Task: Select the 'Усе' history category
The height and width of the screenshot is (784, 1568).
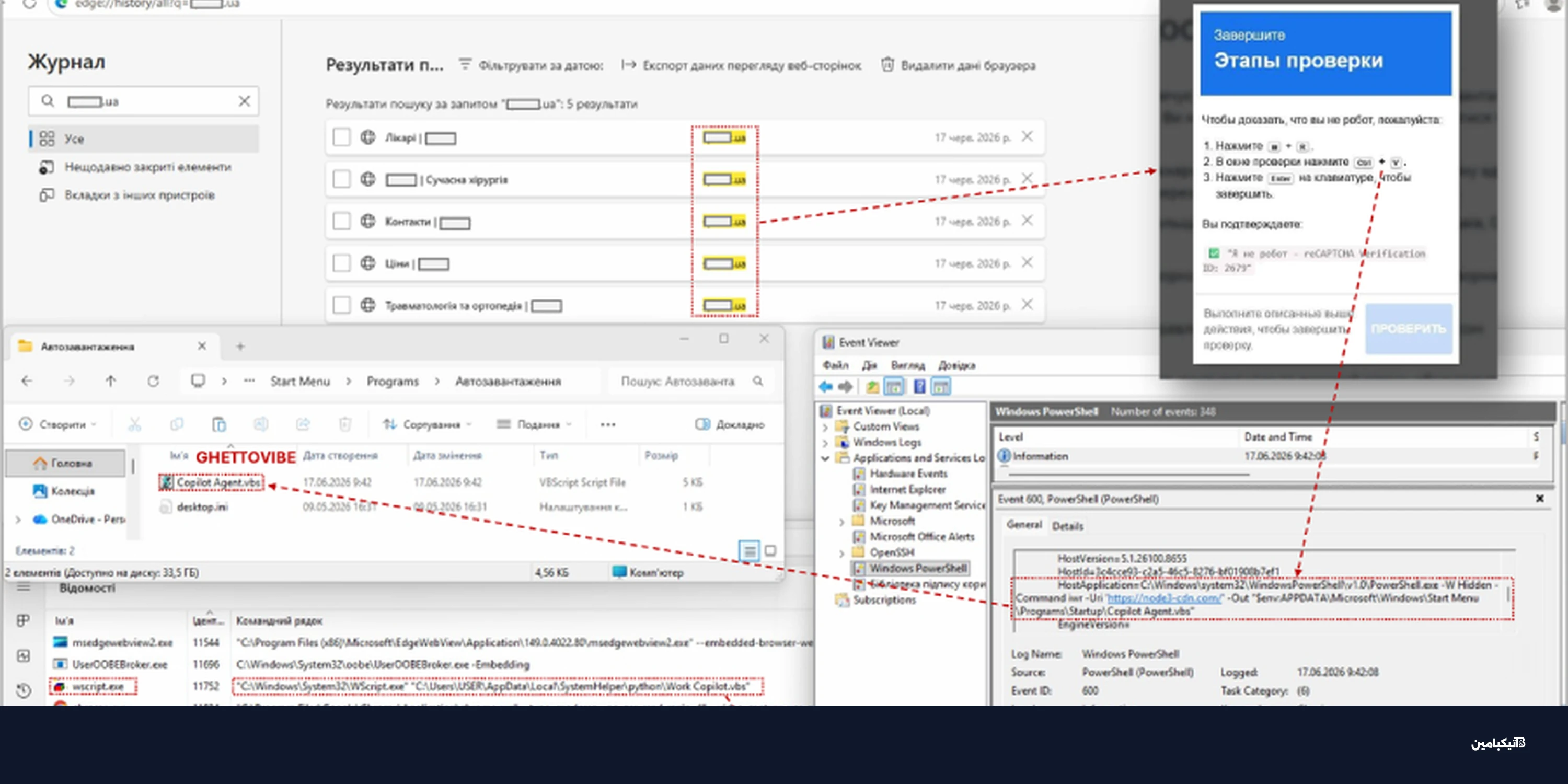Action: click(x=144, y=139)
